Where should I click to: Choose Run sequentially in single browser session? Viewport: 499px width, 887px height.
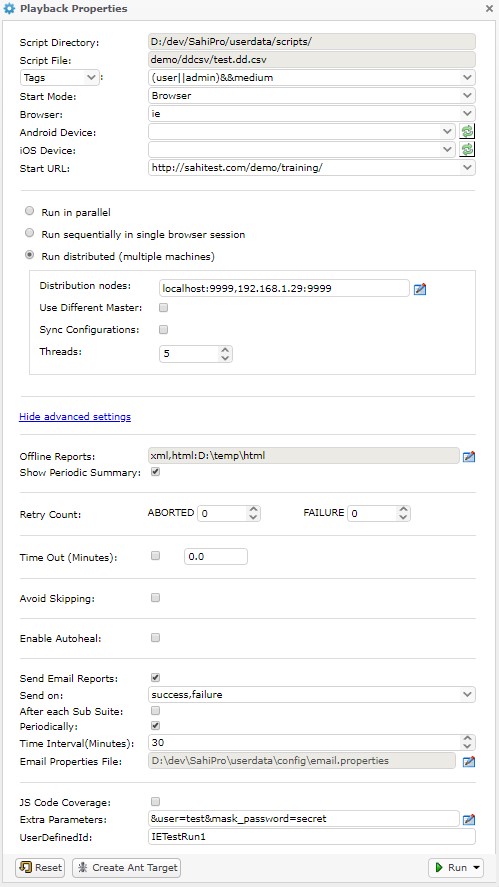coord(29,232)
